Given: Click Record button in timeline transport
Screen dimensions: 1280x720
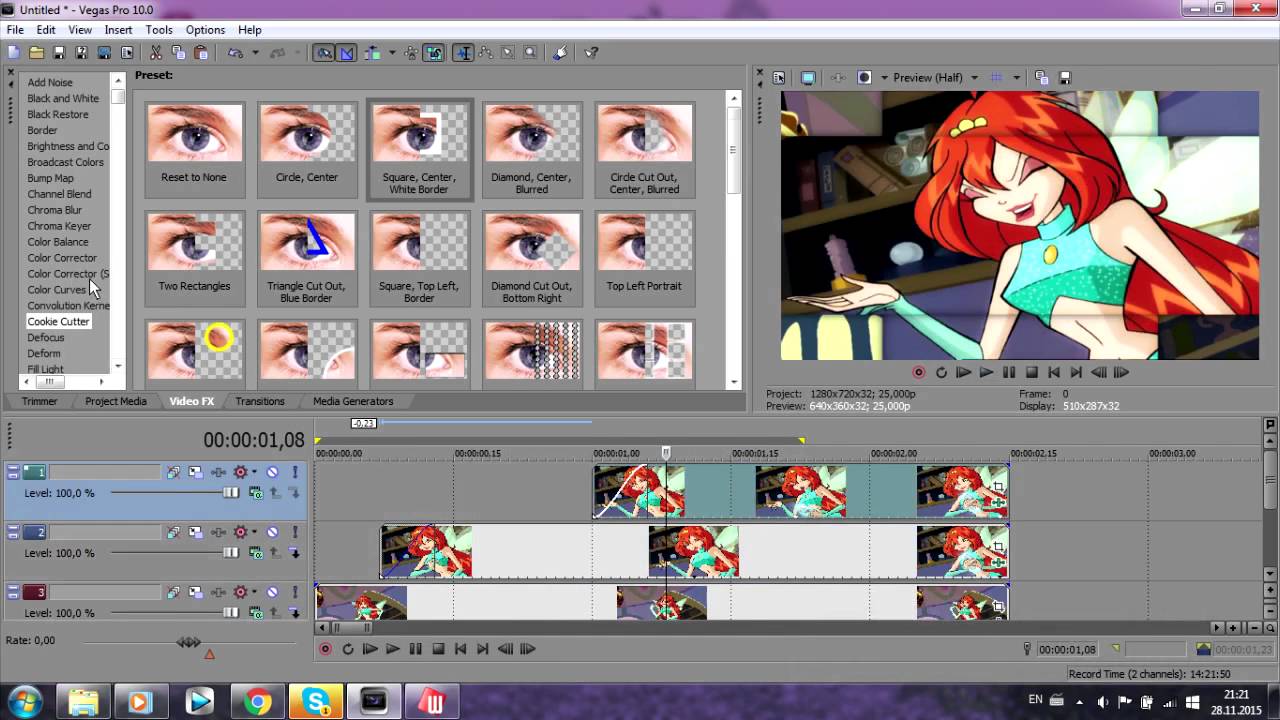Looking at the screenshot, I should click(x=325, y=649).
